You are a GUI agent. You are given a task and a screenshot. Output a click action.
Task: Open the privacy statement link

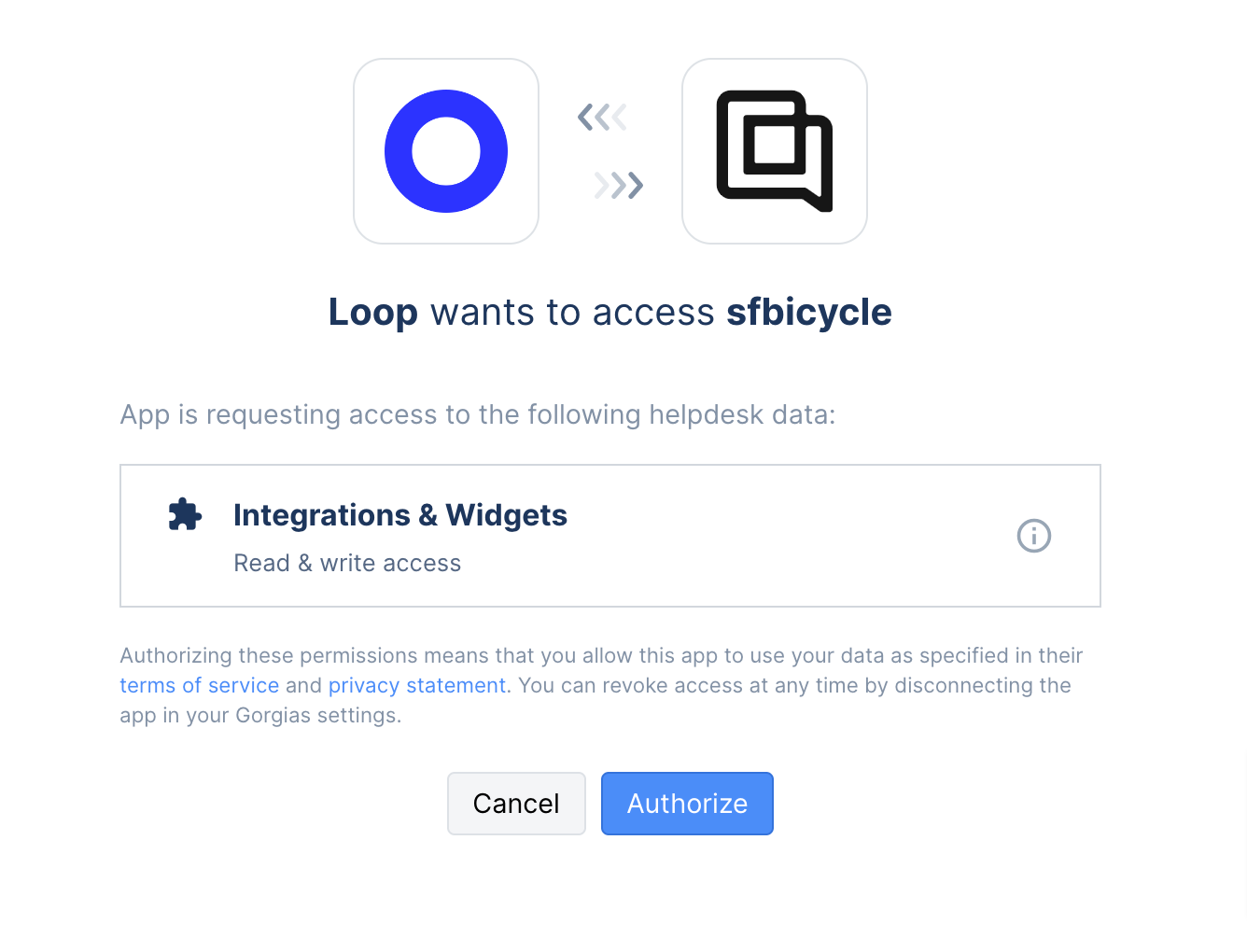(x=416, y=685)
